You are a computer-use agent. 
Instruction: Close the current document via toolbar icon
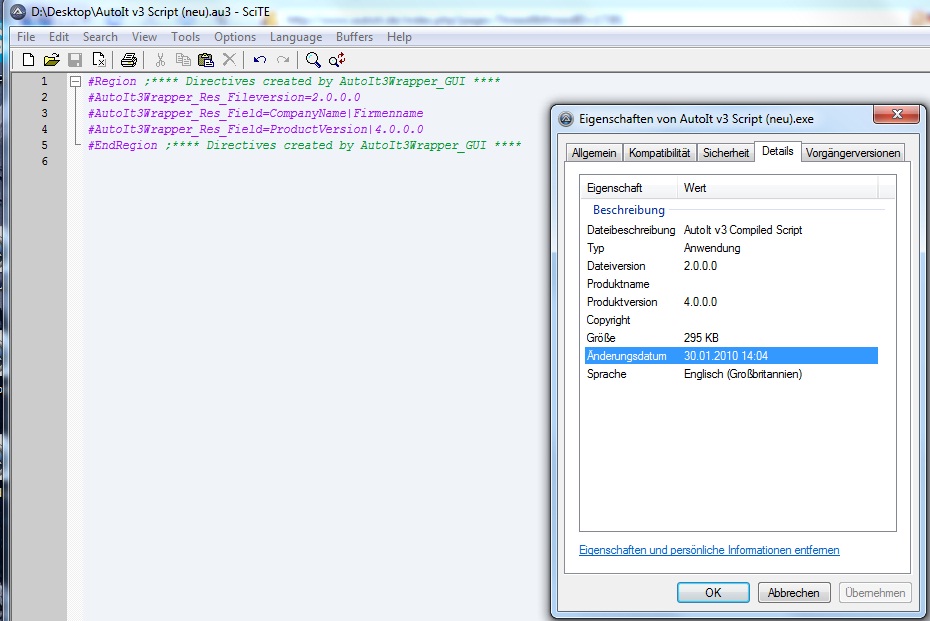pos(99,60)
